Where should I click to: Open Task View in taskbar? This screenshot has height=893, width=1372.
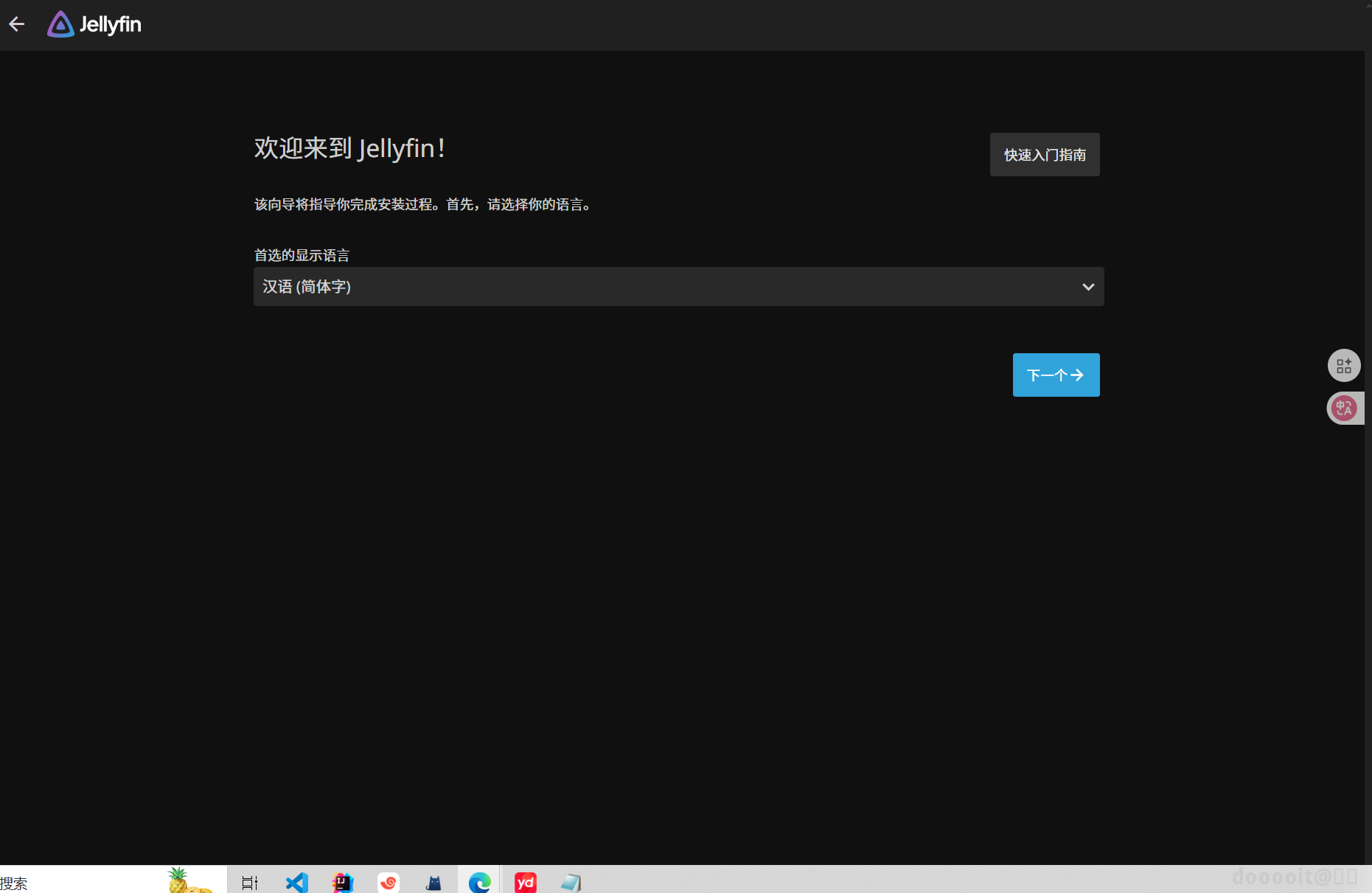pyautogui.click(x=250, y=883)
